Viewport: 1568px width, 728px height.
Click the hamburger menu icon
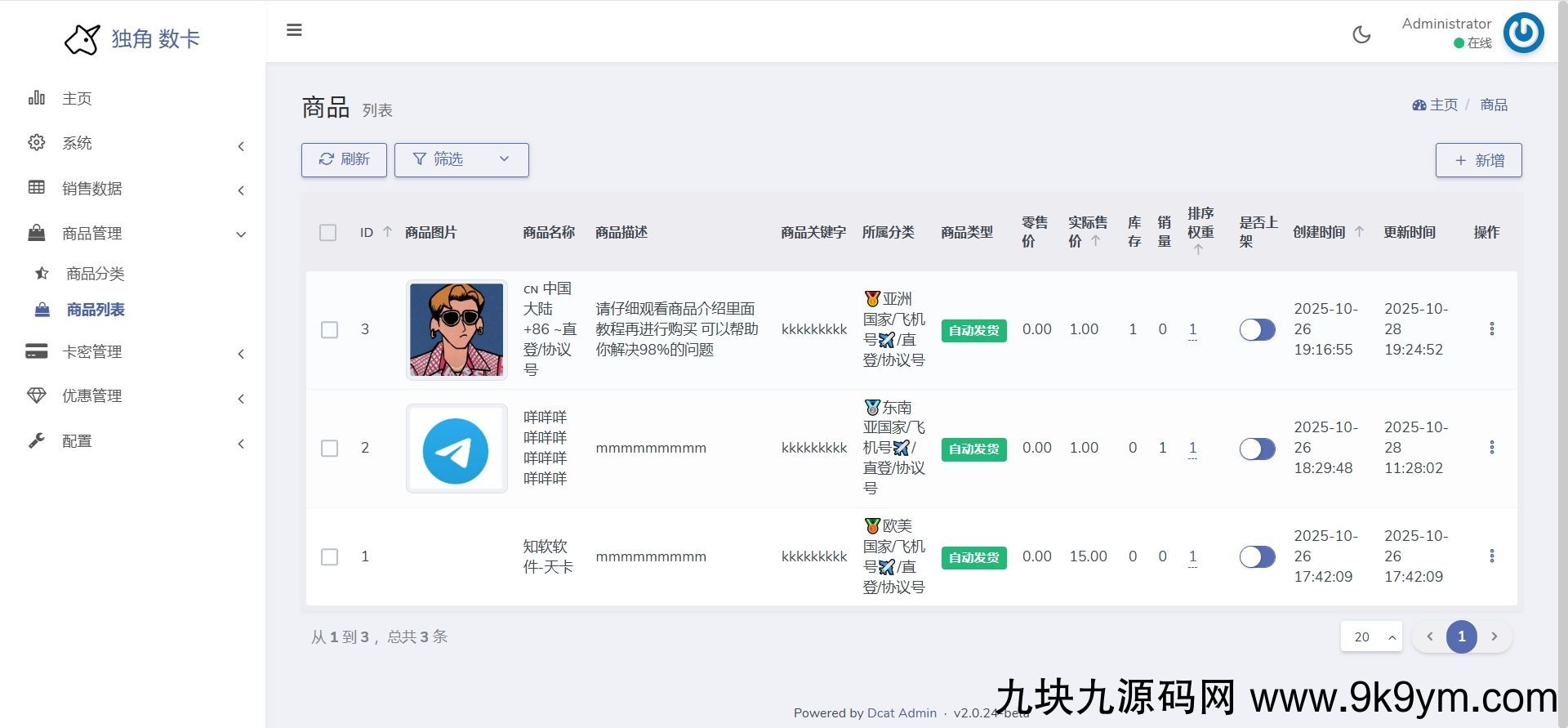click(x=294, y=30)
